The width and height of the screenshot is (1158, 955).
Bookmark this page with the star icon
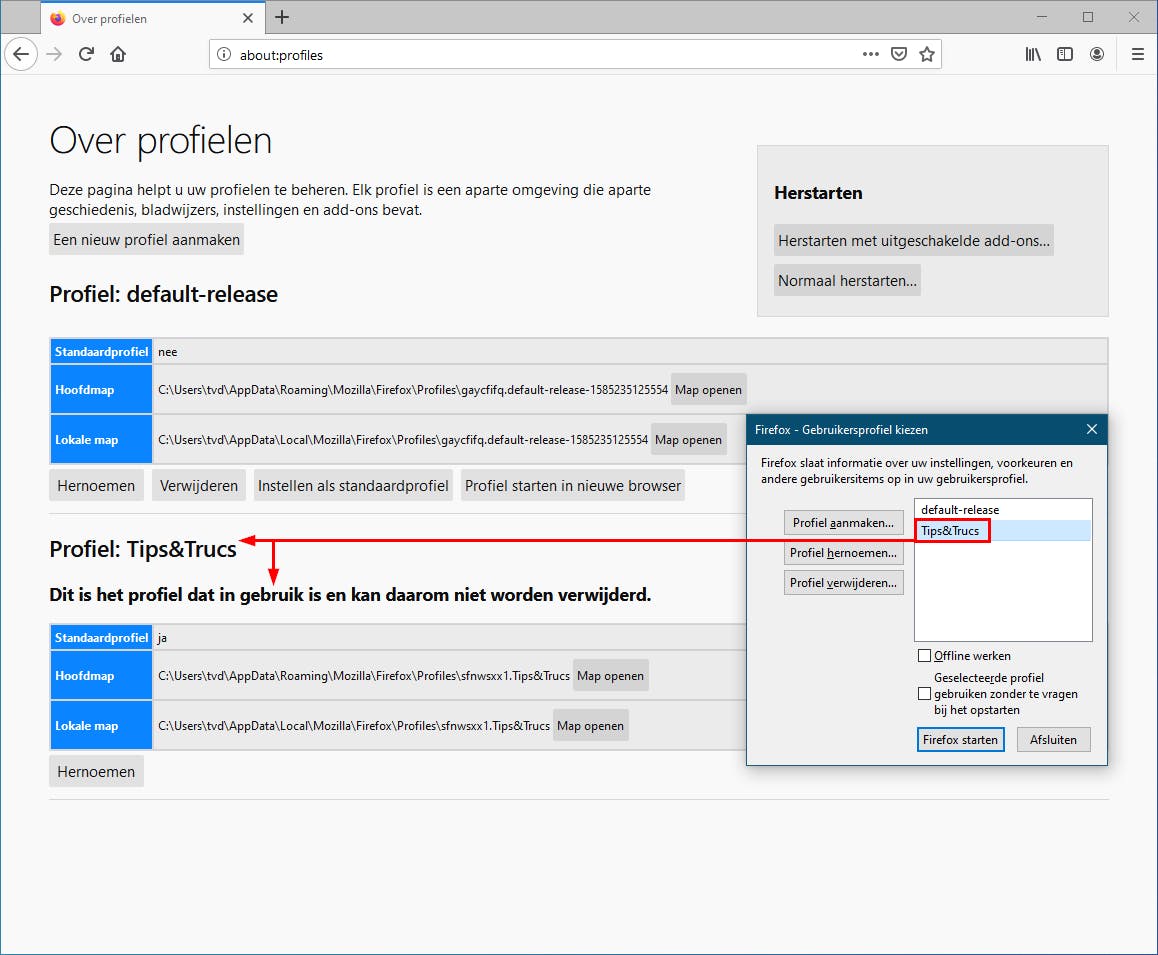927,54
